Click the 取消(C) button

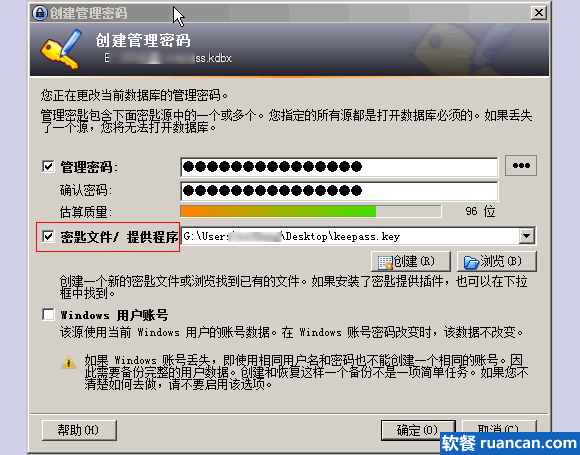[499, 429]
